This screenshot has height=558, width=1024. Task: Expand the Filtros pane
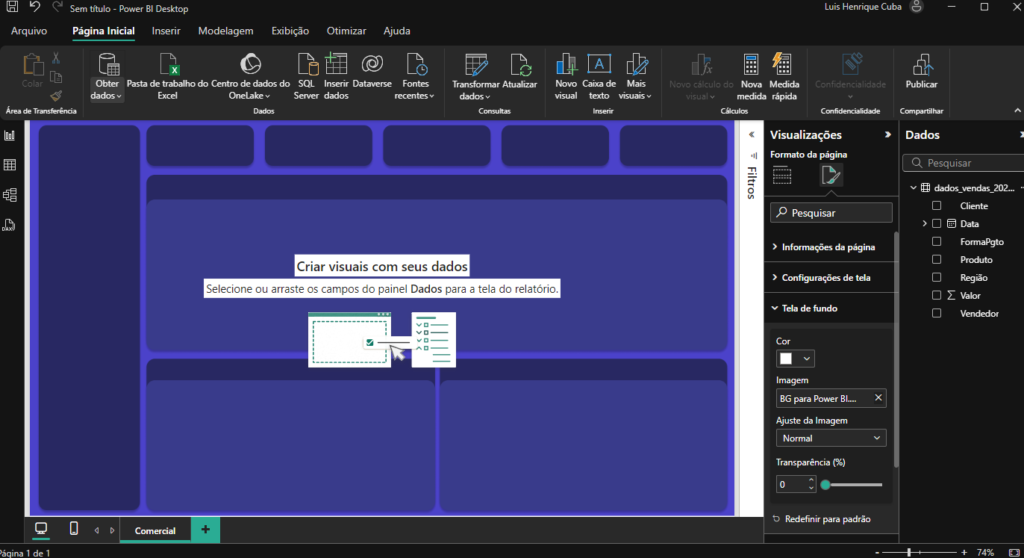(752, 135)
